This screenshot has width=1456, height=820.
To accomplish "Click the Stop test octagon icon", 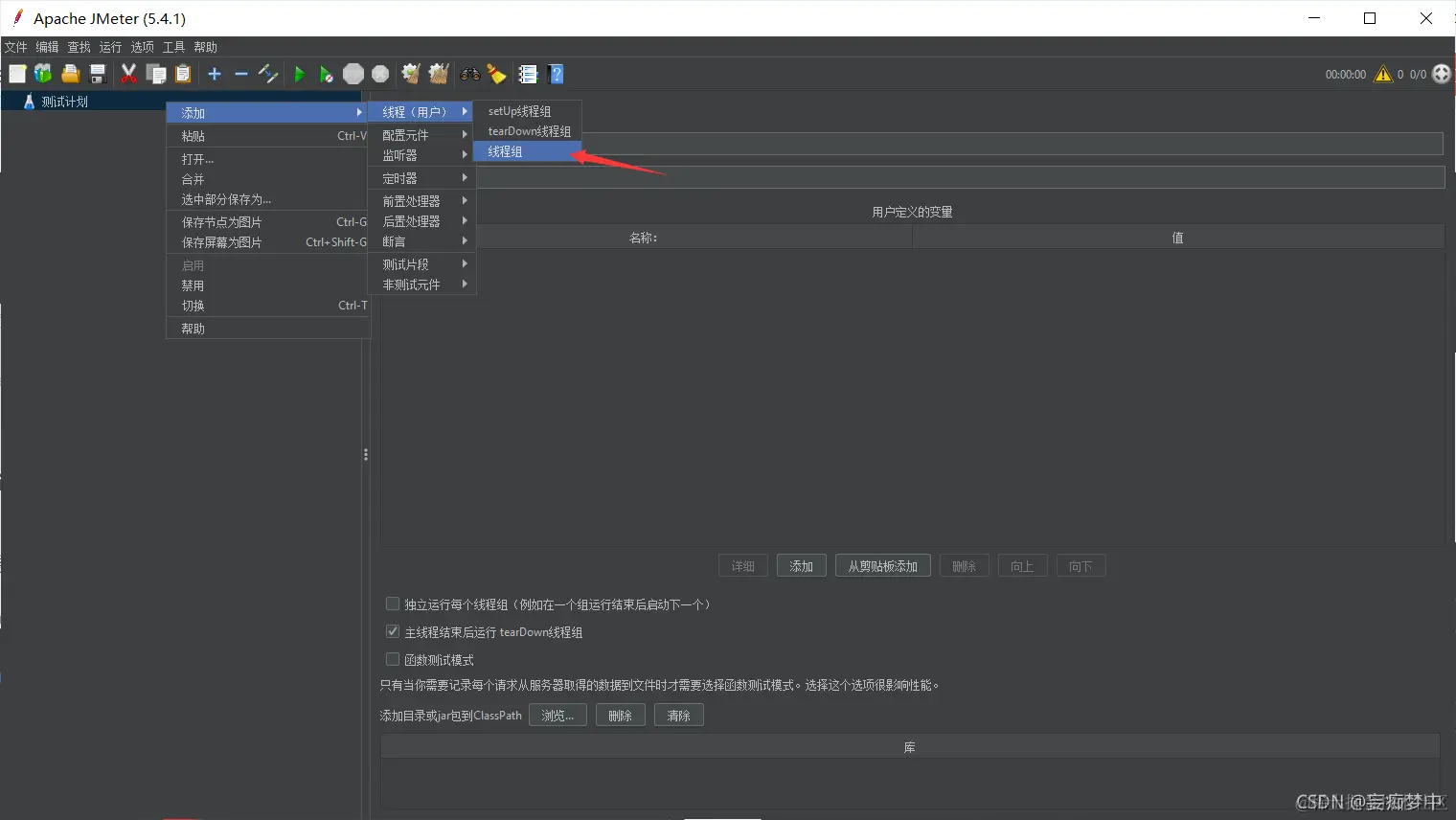I will (353, 74).
